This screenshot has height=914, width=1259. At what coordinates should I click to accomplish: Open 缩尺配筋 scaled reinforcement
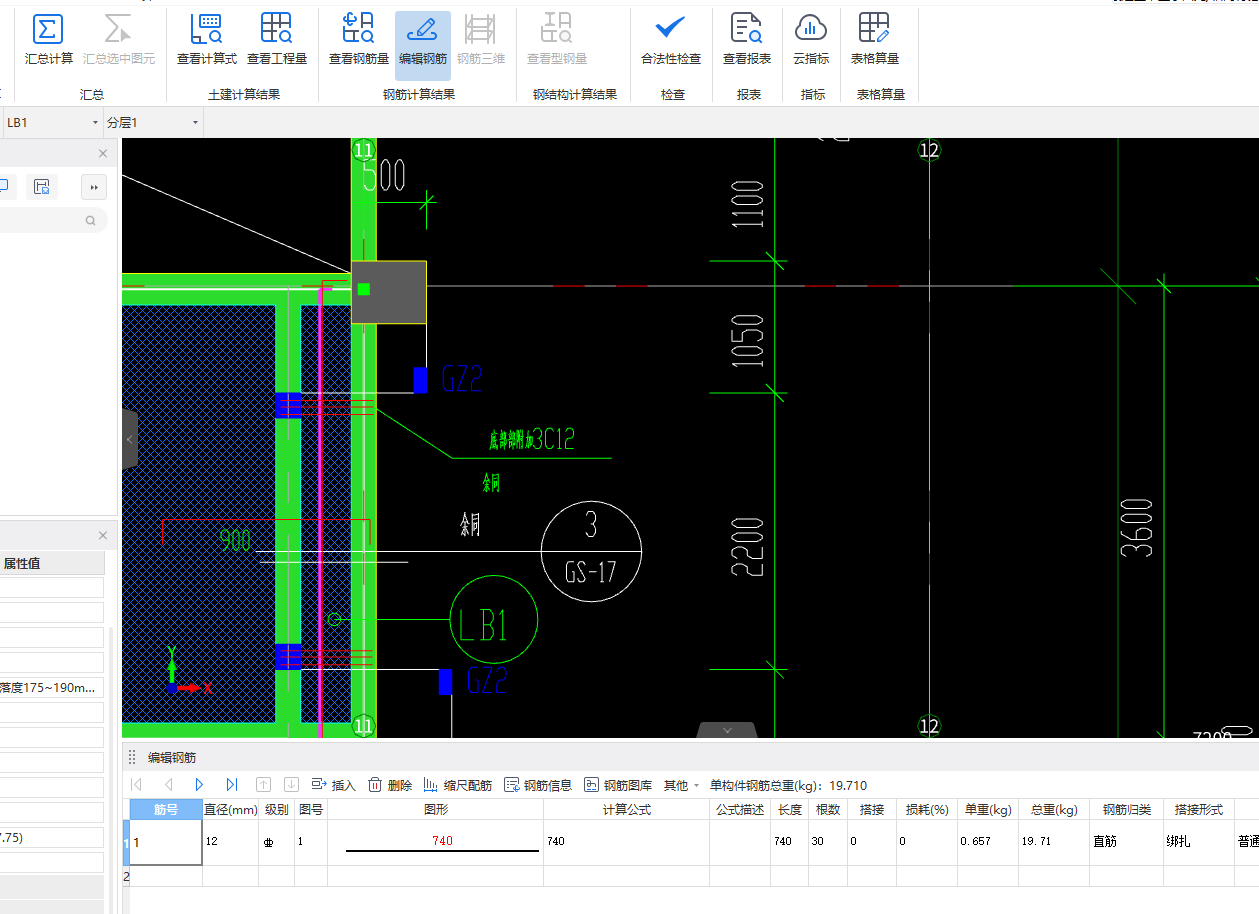click(x=458, y=785)
